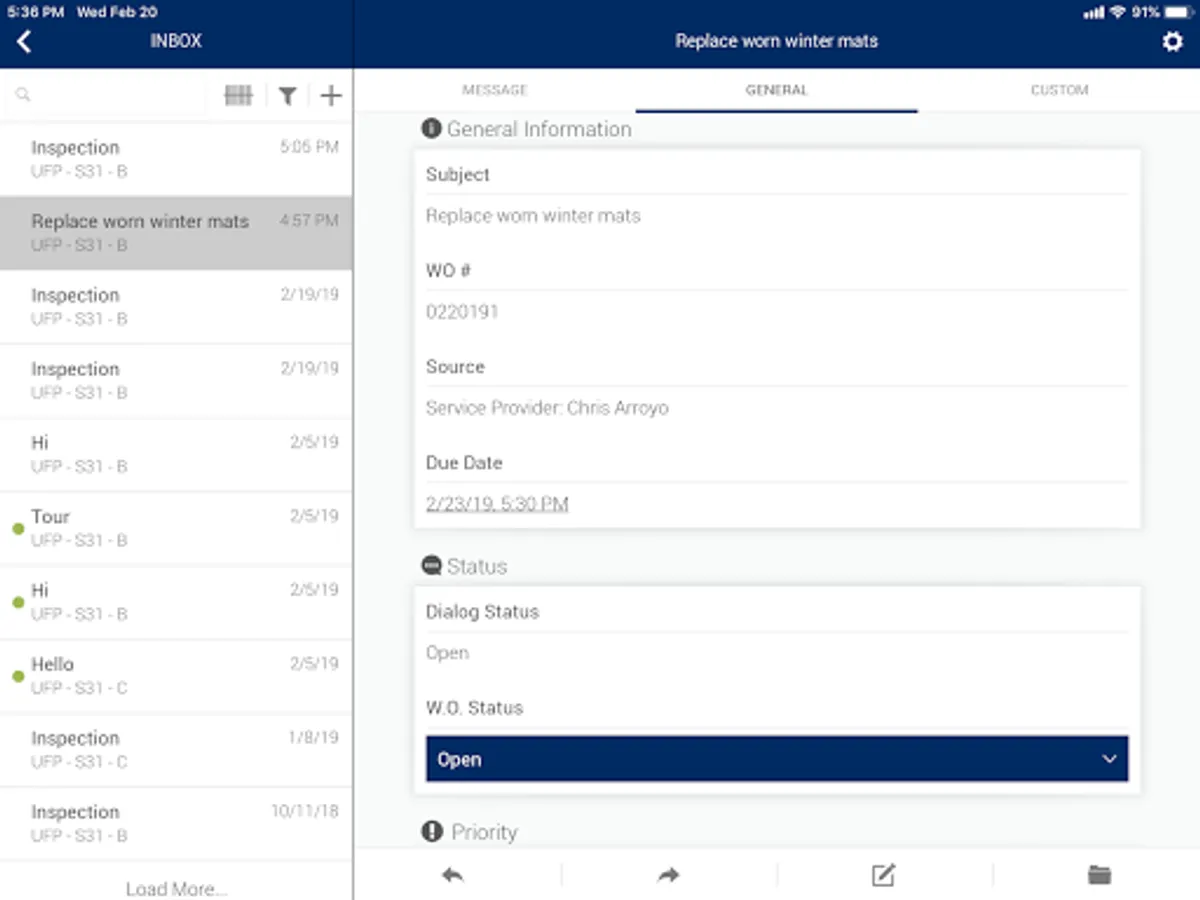
Task: Open the inbox filter funnel
Action: (x=288, y=96)
